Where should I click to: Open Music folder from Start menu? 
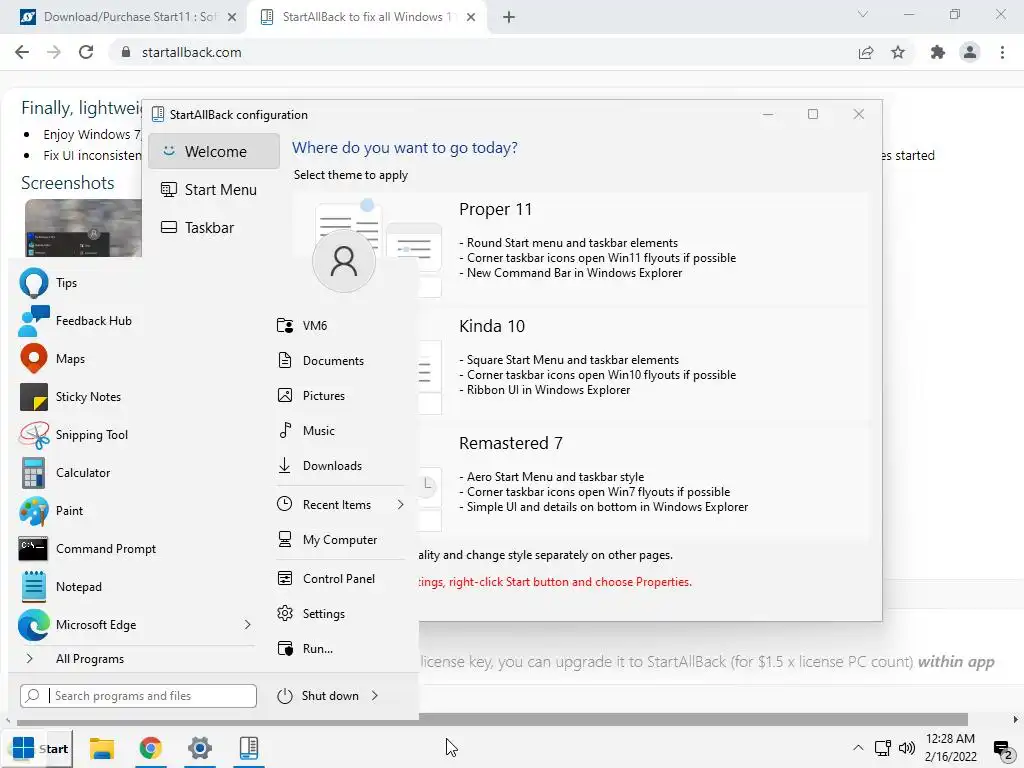point(341,430)
